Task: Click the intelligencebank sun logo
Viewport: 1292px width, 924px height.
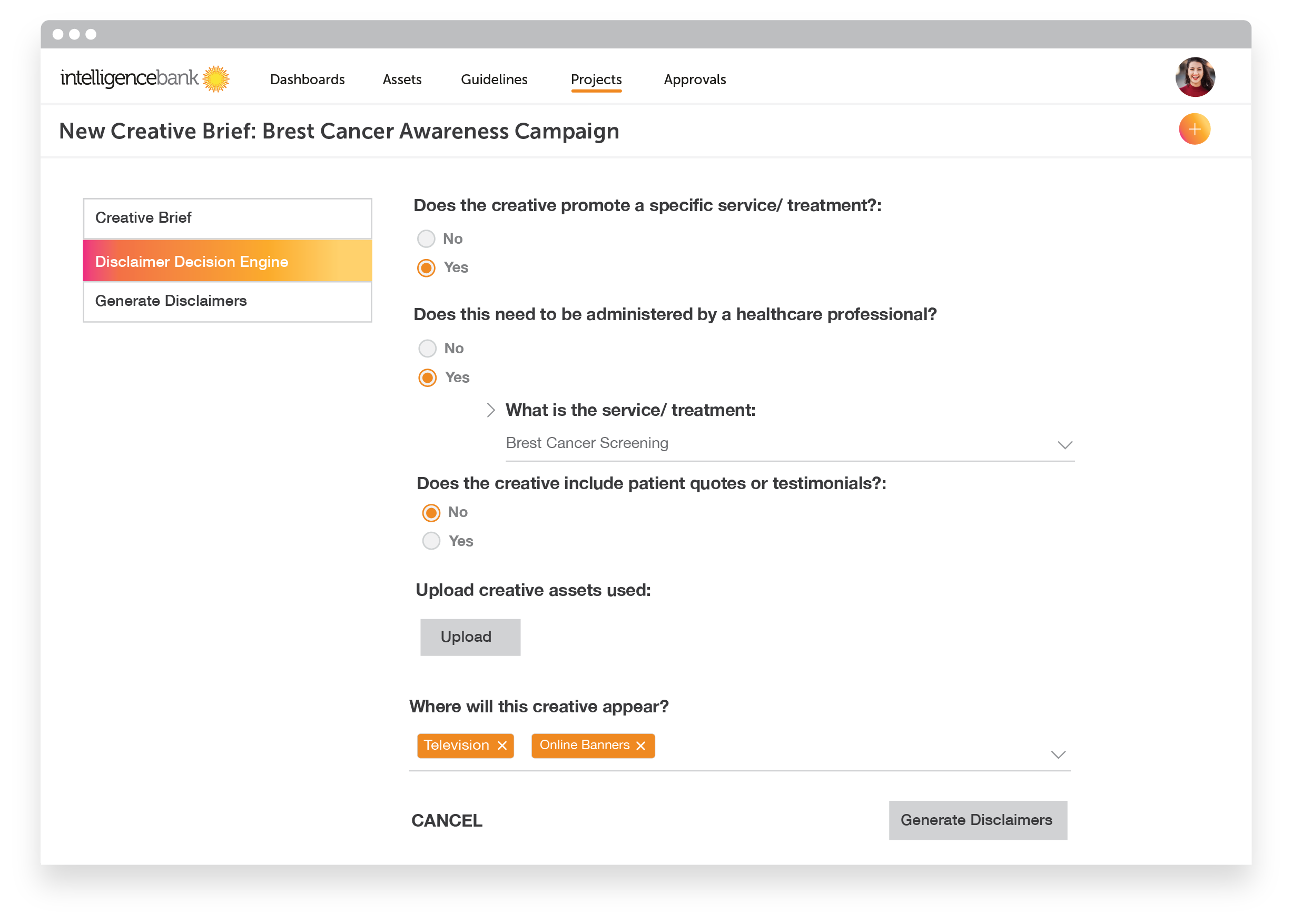Action: pos(216,78)
